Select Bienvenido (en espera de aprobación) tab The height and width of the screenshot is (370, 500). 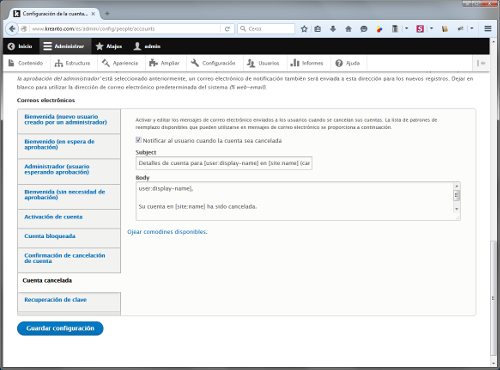69,146
